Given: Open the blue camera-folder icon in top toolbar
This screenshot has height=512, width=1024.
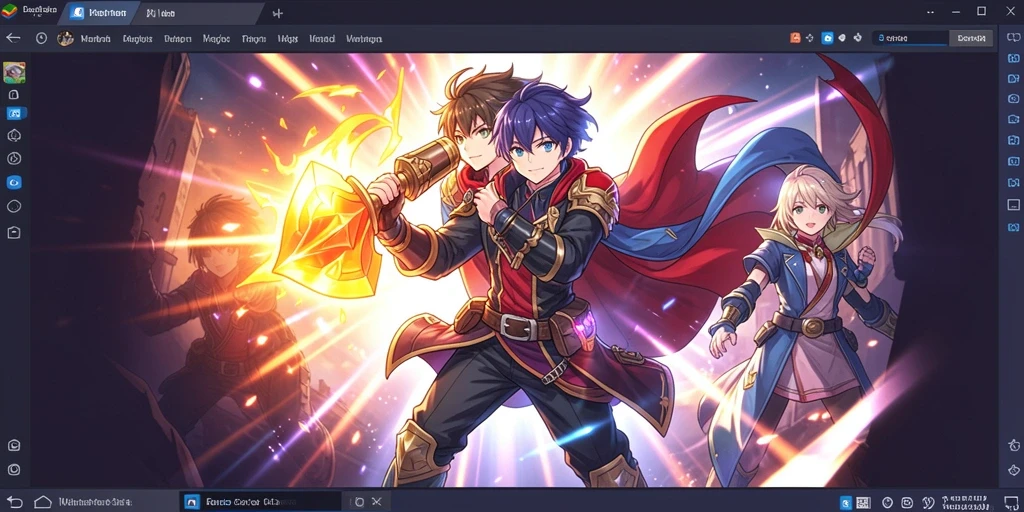Looking at the screenshot, I should 827,39.
